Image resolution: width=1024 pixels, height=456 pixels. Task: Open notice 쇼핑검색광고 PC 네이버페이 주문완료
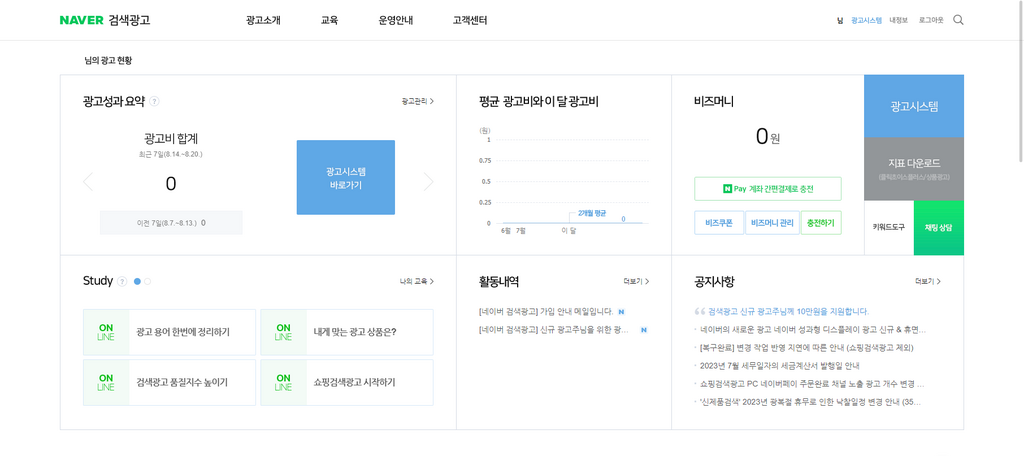[812, 384]
